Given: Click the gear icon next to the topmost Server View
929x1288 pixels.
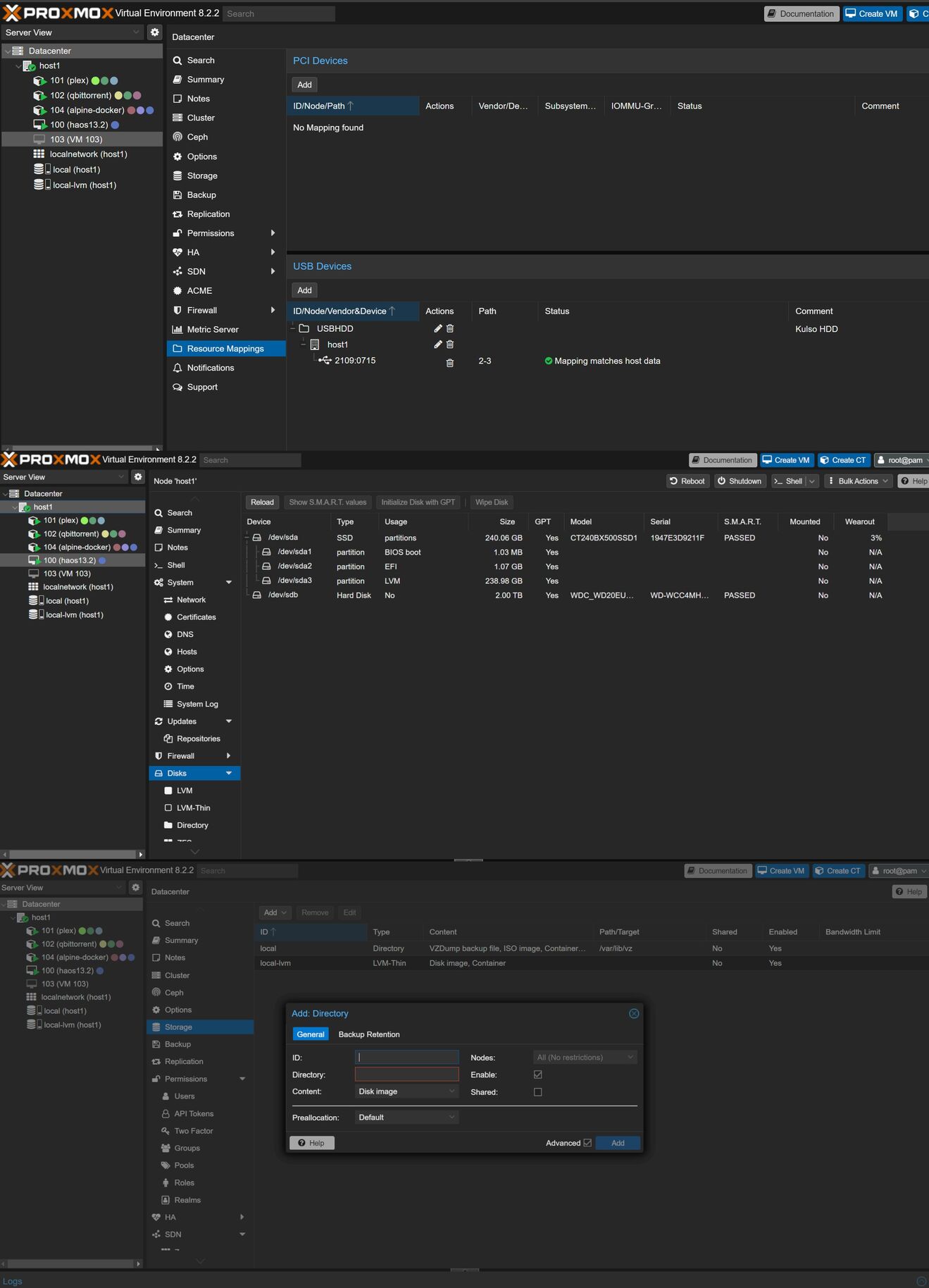Looking at the screenshot, I should (155, 32).
